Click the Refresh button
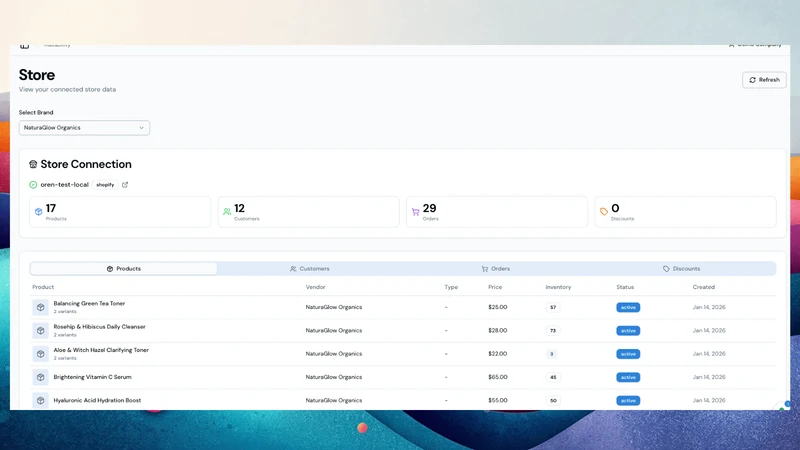Screen dimensions: 800x450 (764, 80)
